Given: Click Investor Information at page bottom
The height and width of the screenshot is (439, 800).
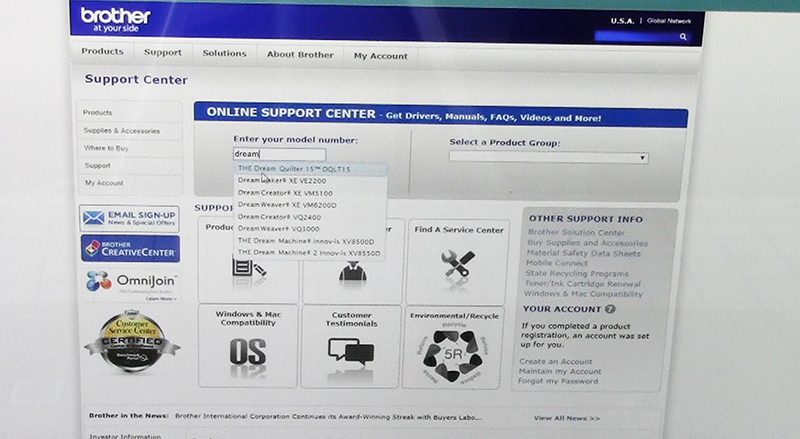Looking at the screenshot, I should tap(125, 436).
